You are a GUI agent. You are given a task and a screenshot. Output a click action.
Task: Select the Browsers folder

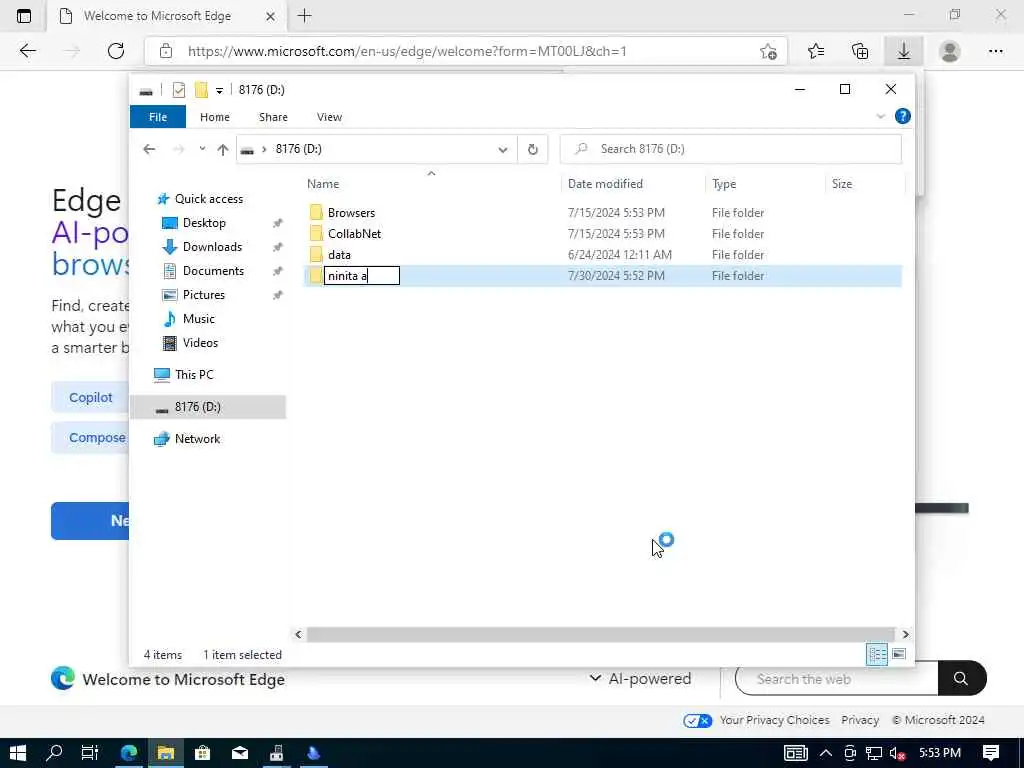pyautogui.click(x=351, y=213)
